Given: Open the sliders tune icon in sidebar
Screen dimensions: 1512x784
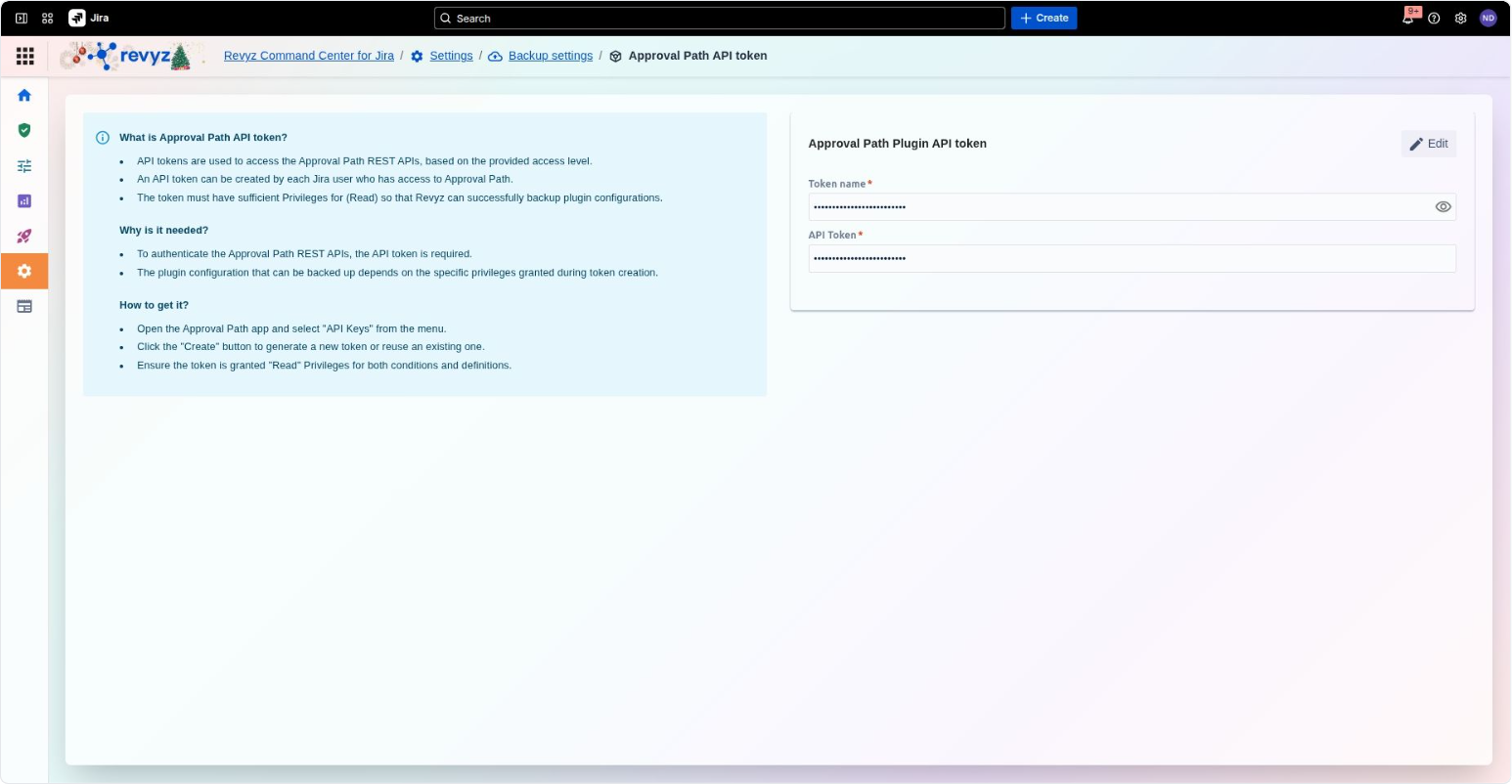Looking at the screenshot, I should tap(24, 165).
